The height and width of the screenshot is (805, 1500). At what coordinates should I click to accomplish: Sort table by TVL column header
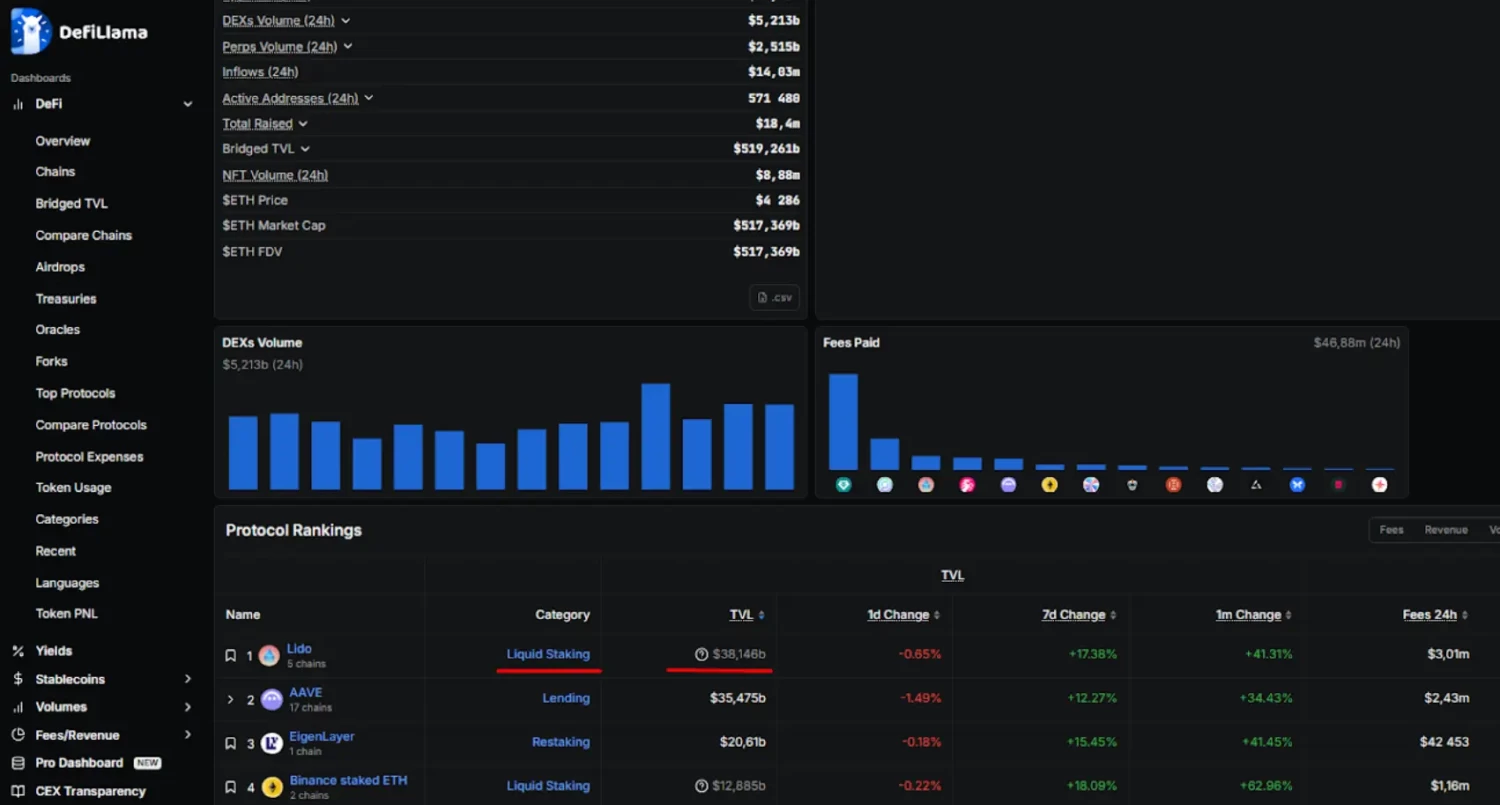tap(741, 615)
